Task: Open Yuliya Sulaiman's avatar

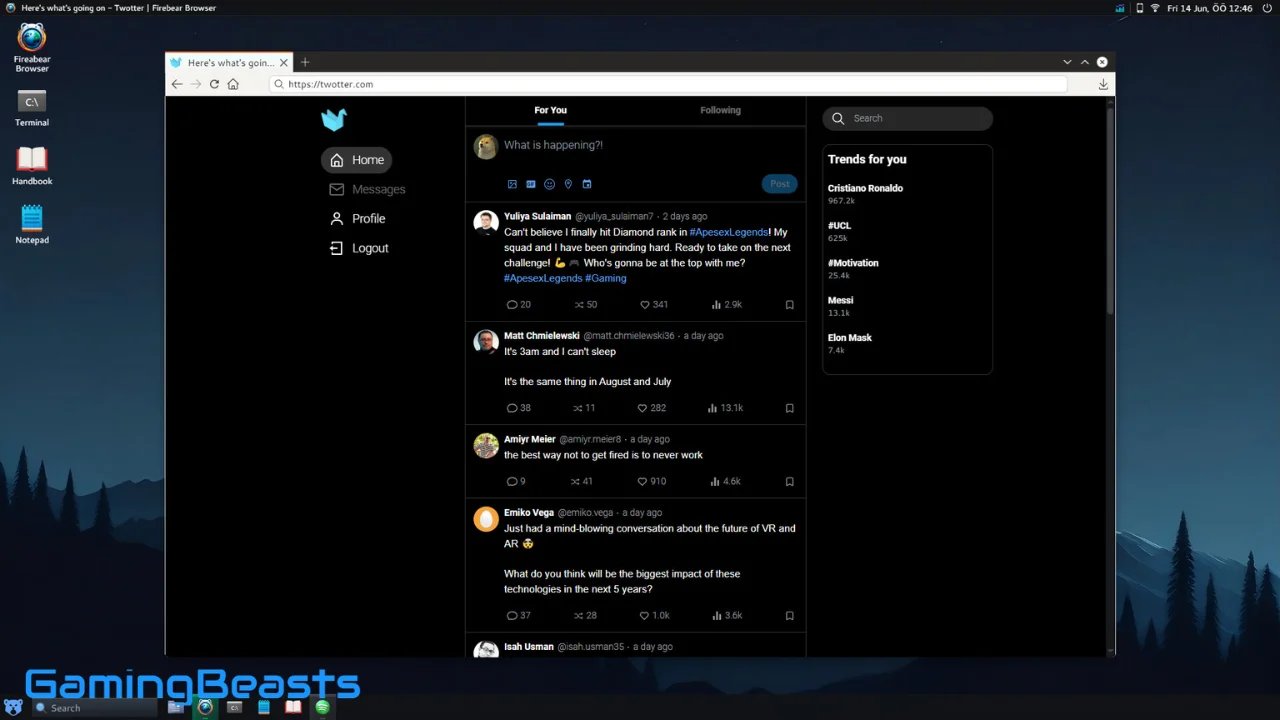Action: point(486,223)
